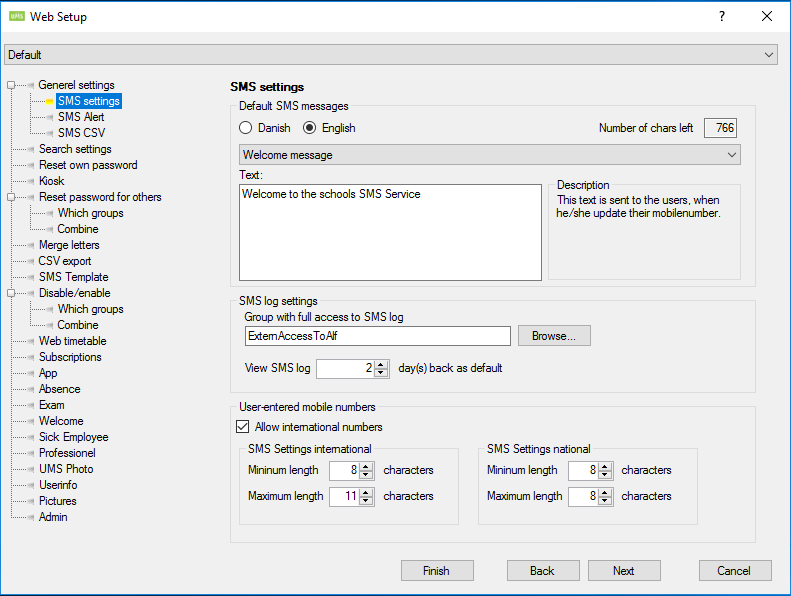Collapse the Disable/enable tree node

[11, 293]
